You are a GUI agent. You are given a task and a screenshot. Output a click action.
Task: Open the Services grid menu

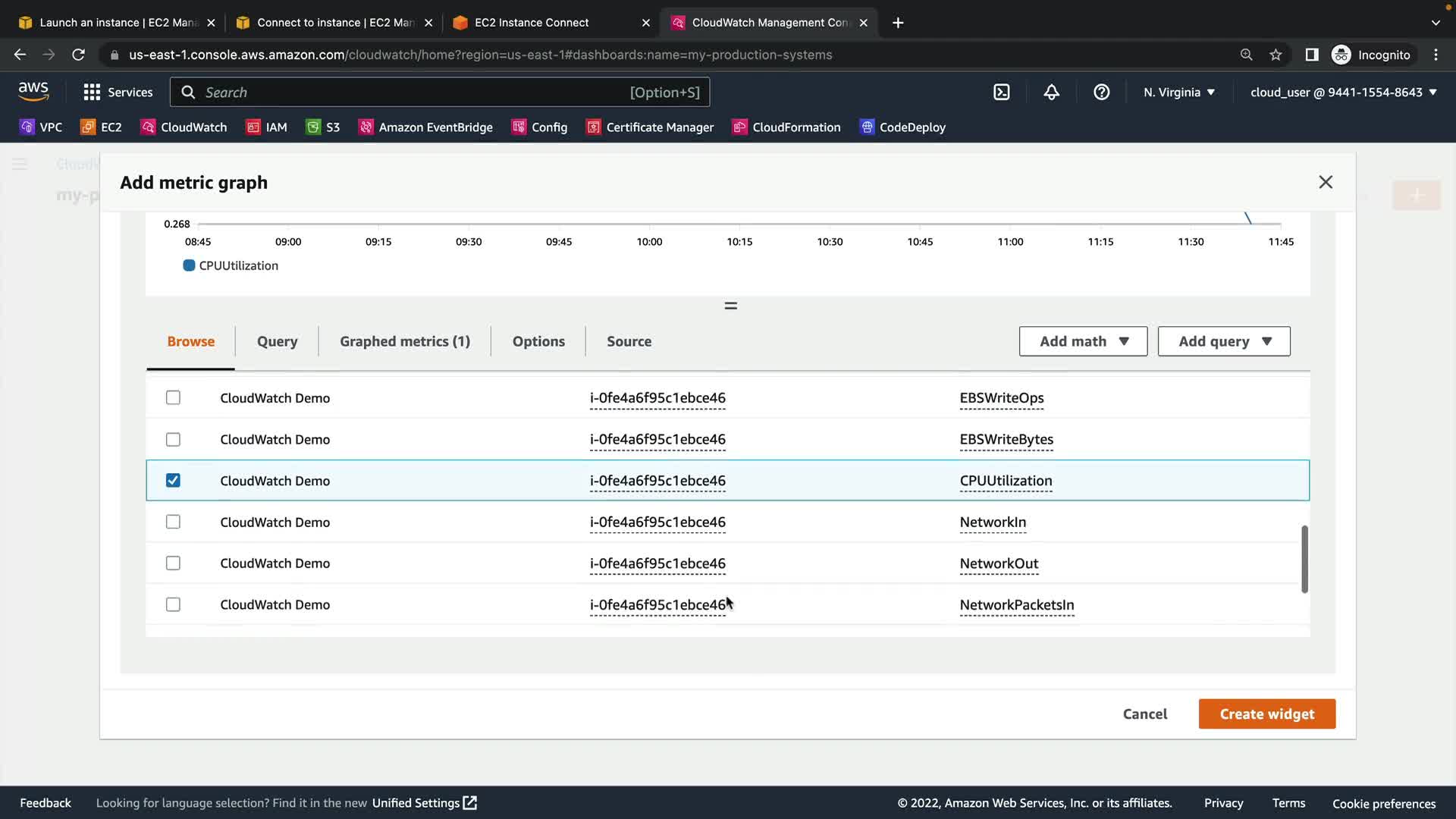118,93
